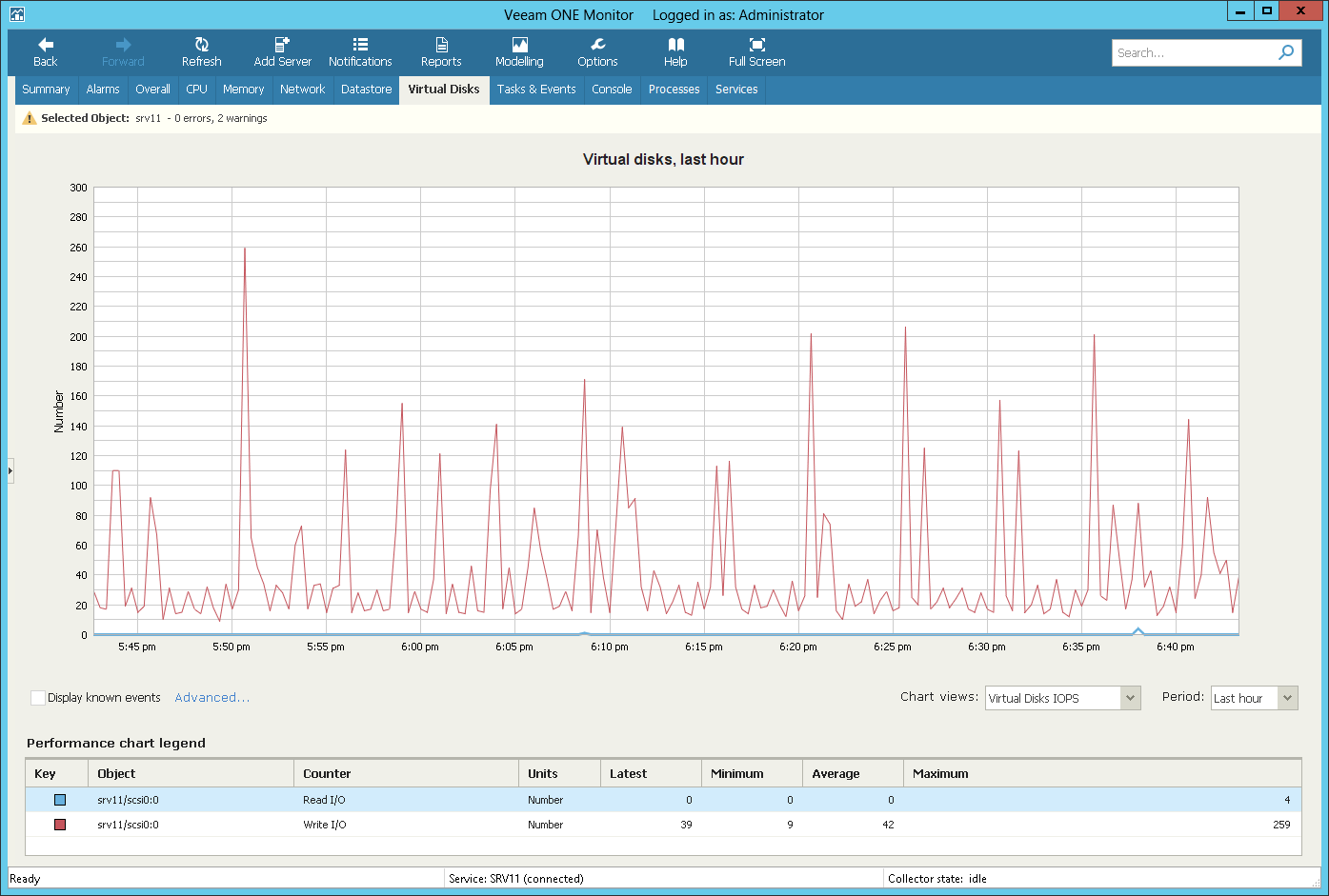The image size is (1329, 896).
Task: Open the Services tab
Action: click(736, 90)
